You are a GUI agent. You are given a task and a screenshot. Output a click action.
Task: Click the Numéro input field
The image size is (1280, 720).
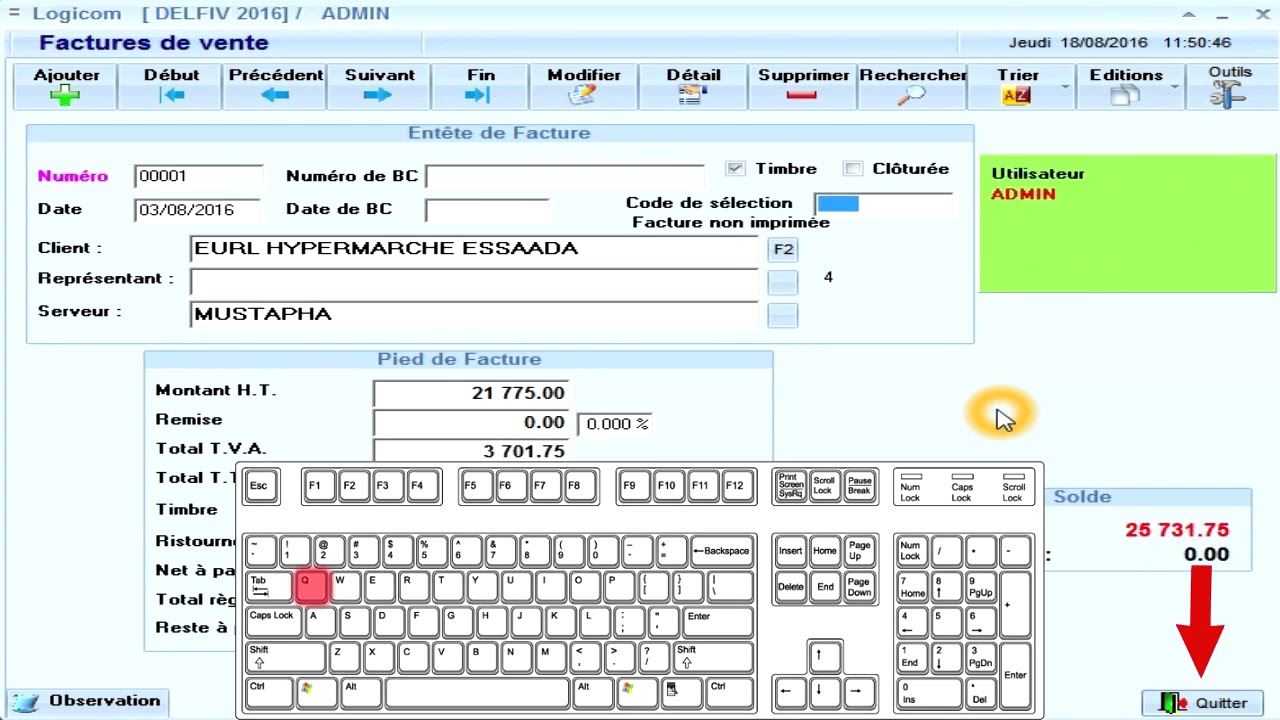pyautogui.click(x=199, y=176)
